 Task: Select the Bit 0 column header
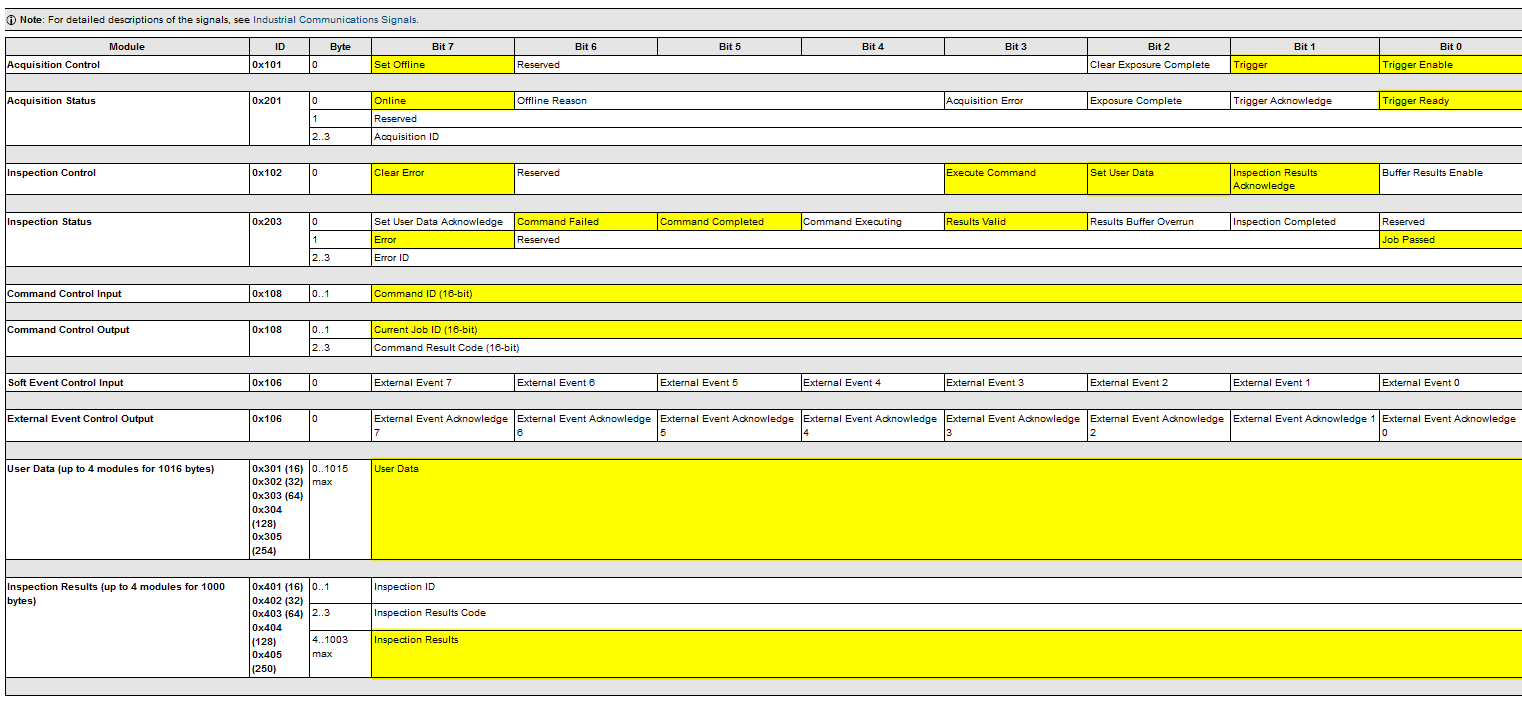tap(1451, 47)
